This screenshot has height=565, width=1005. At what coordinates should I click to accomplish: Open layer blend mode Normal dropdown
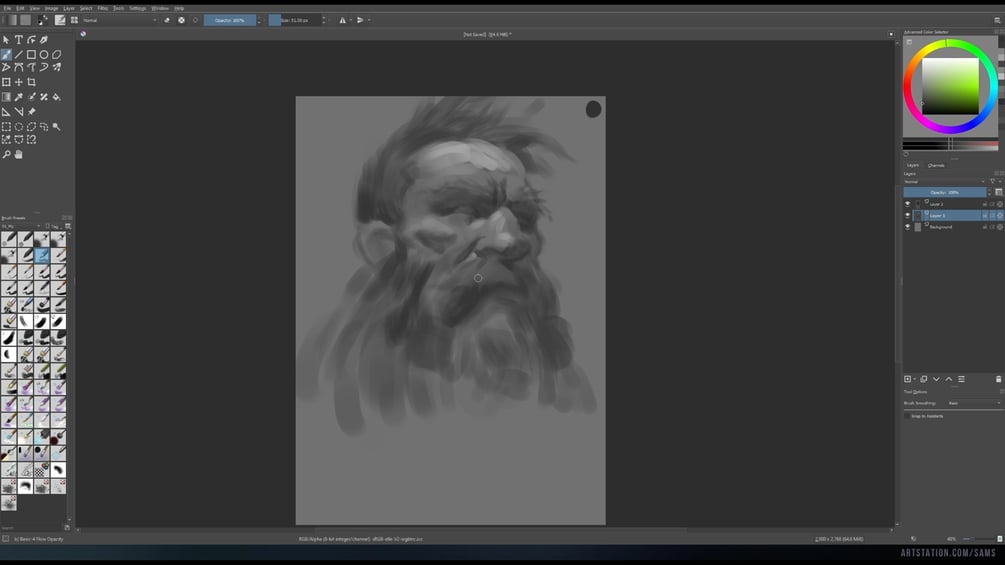click(944, 181)
